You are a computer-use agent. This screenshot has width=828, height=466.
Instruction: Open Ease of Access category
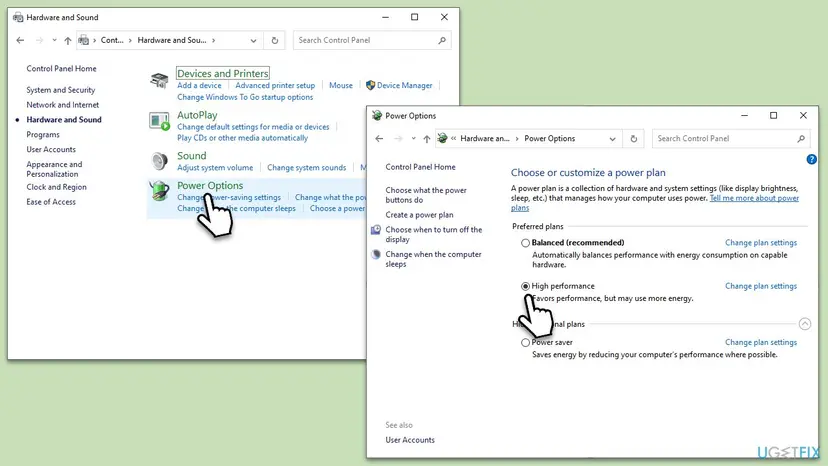click(x=51, y=202)
